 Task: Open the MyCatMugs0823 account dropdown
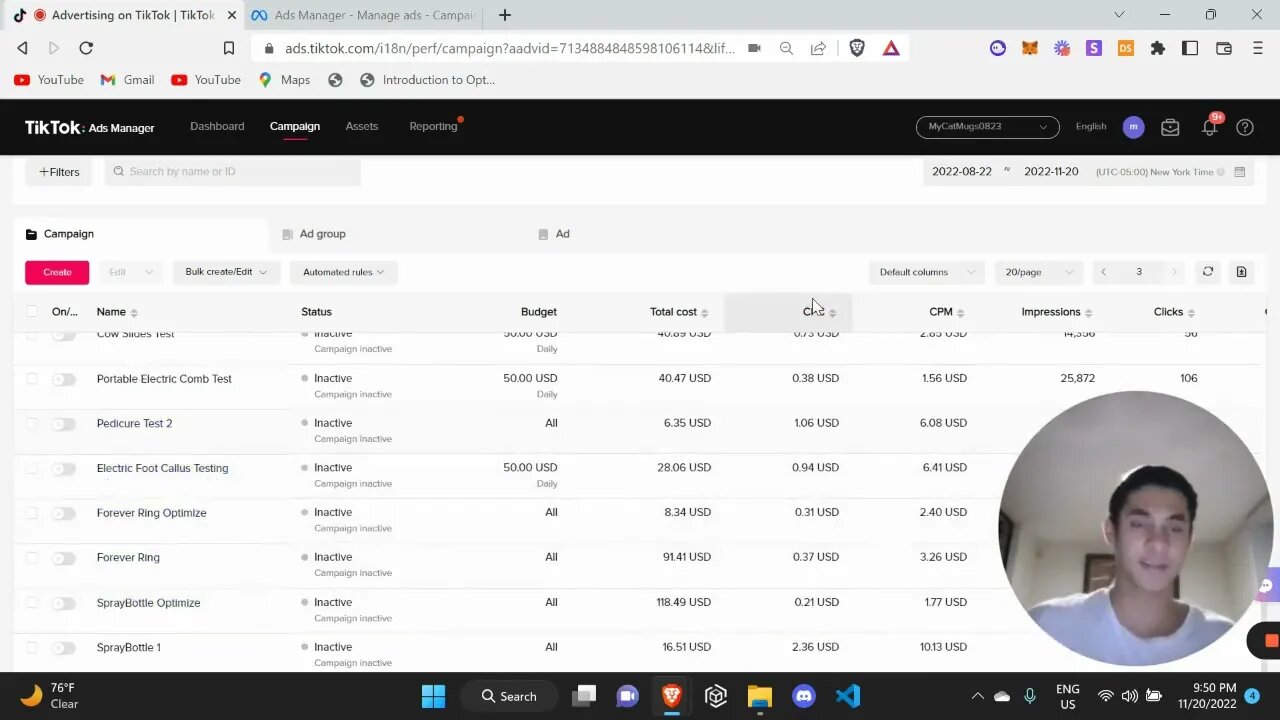click(987, 127)
